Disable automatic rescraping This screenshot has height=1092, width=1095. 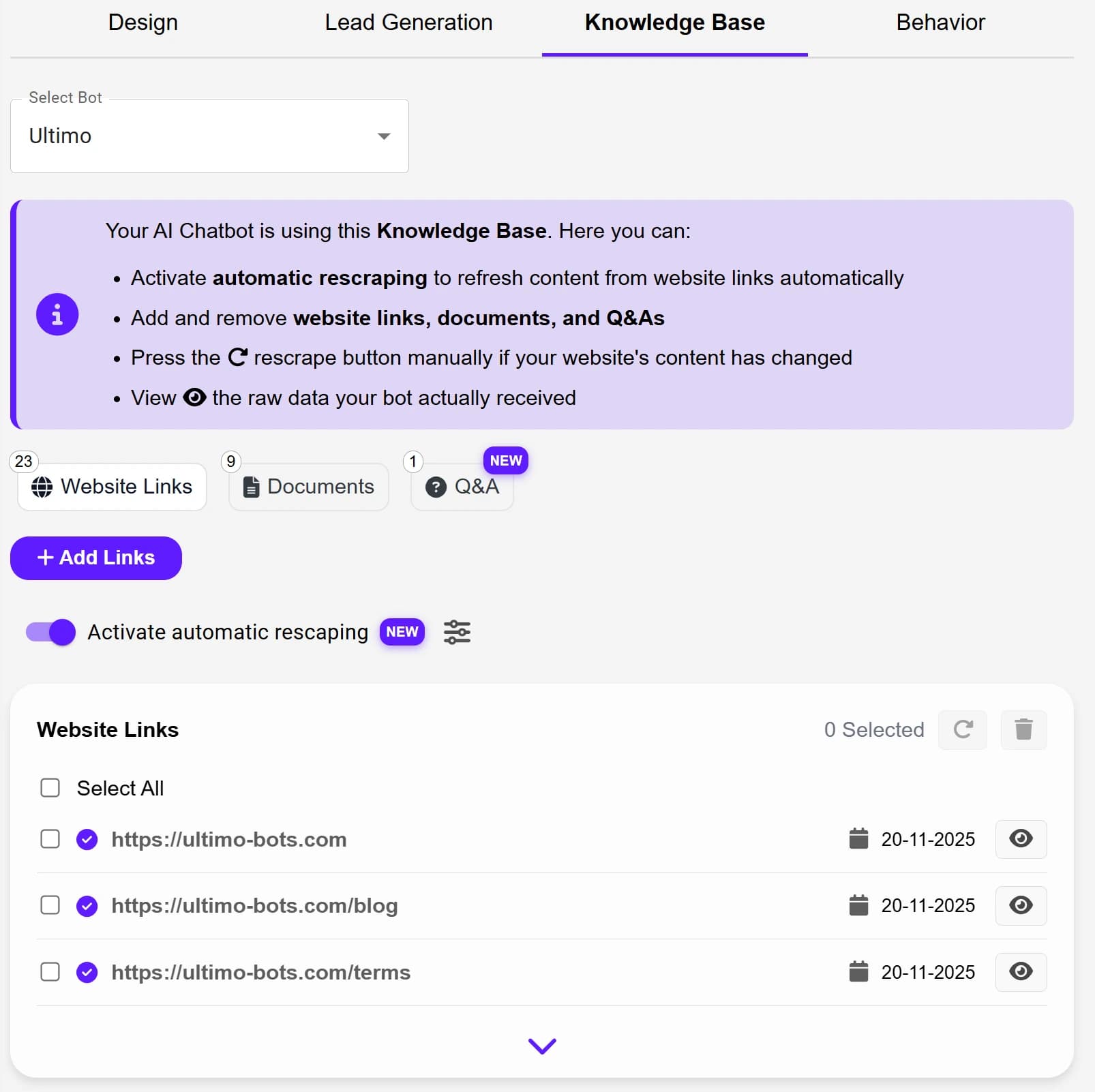50,632
